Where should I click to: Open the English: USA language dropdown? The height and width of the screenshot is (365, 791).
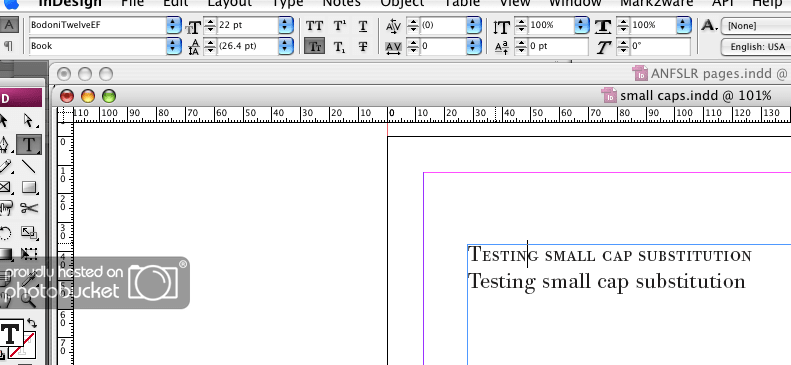pyautogui.click(x=756, y=47)
